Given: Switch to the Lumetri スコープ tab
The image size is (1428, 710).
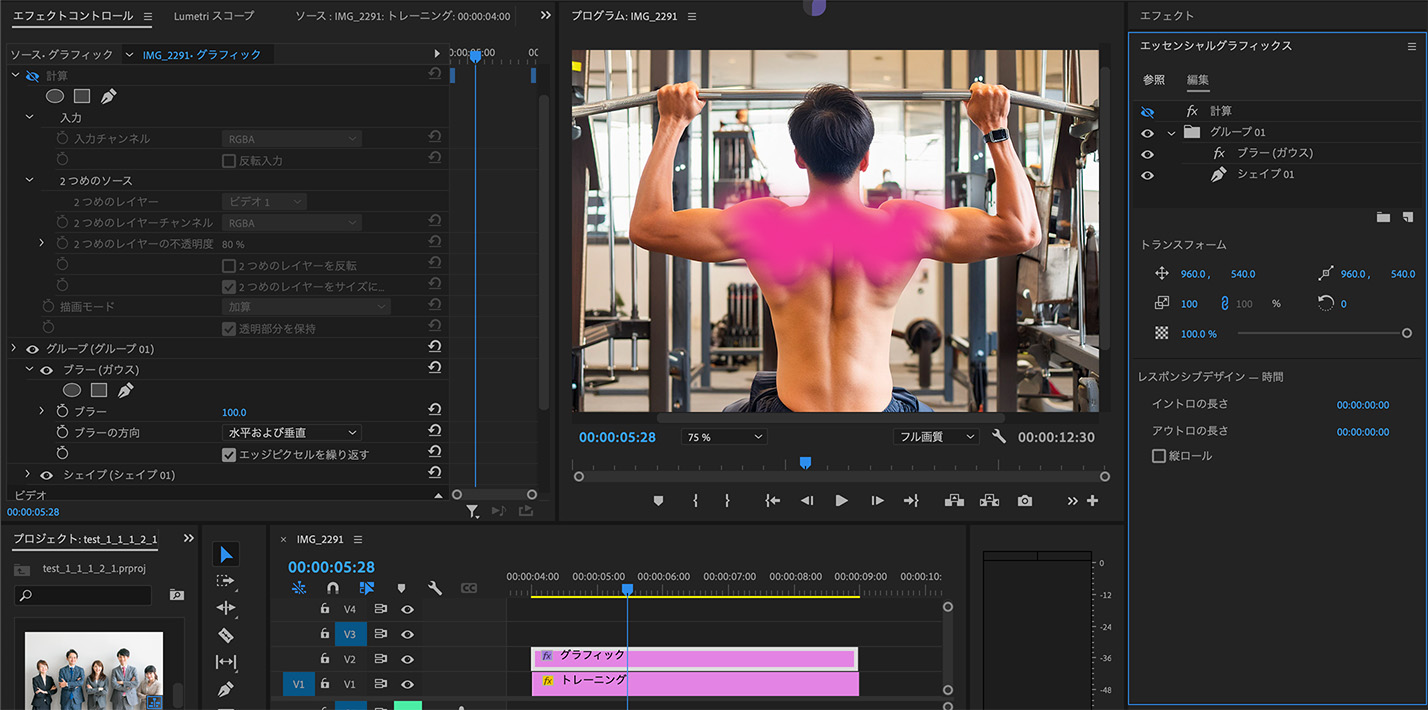Looking at the screenshot, I should pos(212,17).
